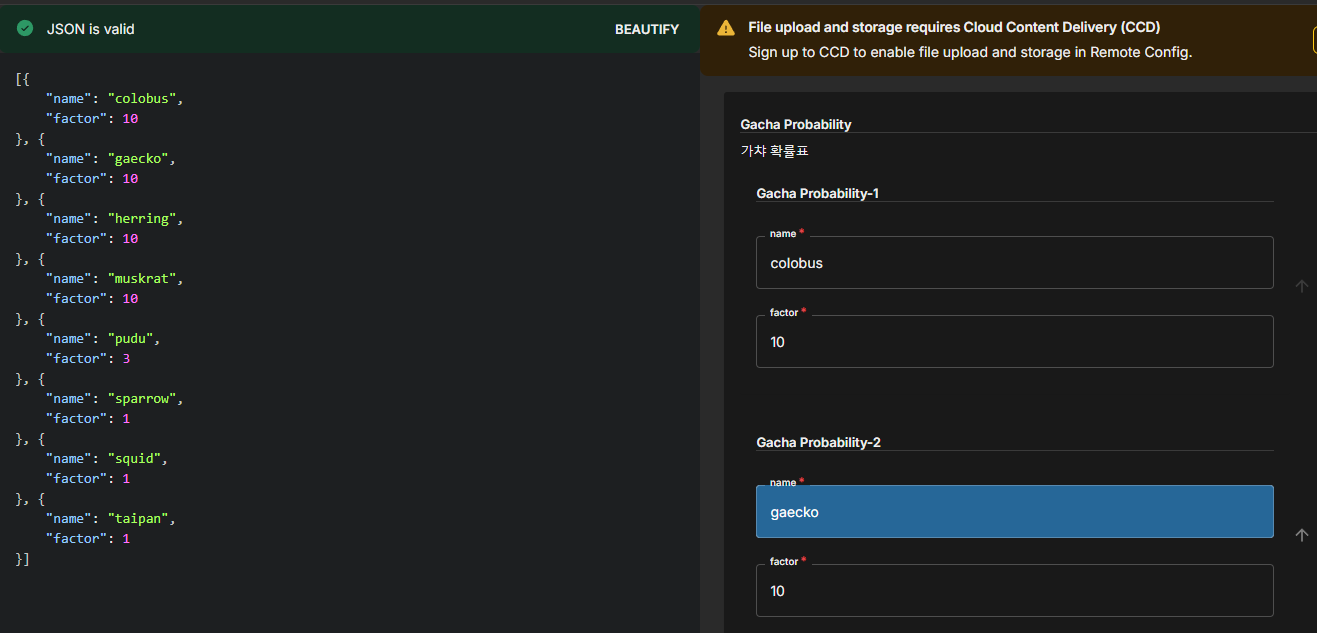Click the 'Gacha Probability-2' subheading
This screenshot has width=1317, height=633.
click(x=818, y=442)
